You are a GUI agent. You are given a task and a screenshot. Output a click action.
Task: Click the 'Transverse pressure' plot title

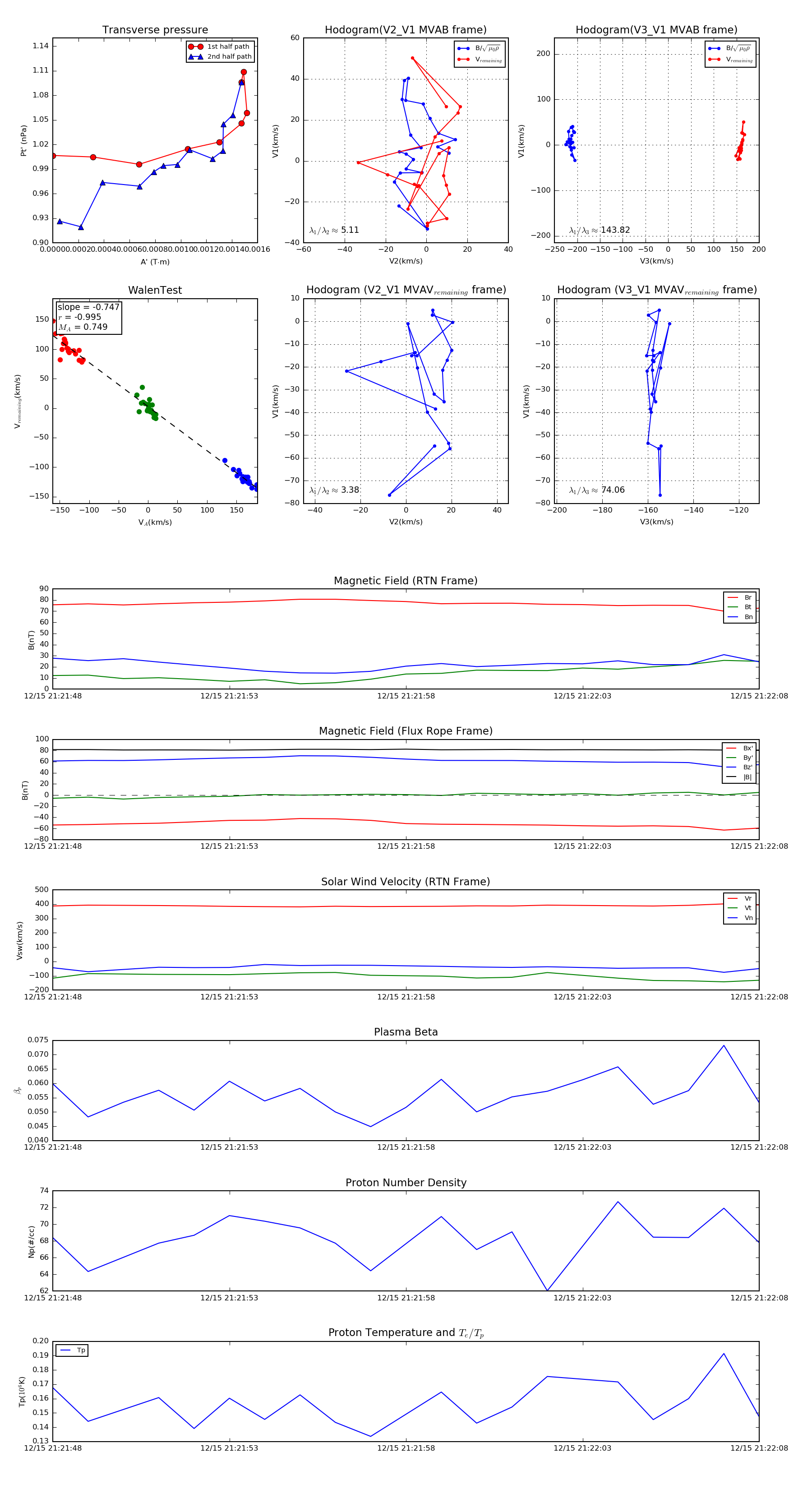(155, 30)
